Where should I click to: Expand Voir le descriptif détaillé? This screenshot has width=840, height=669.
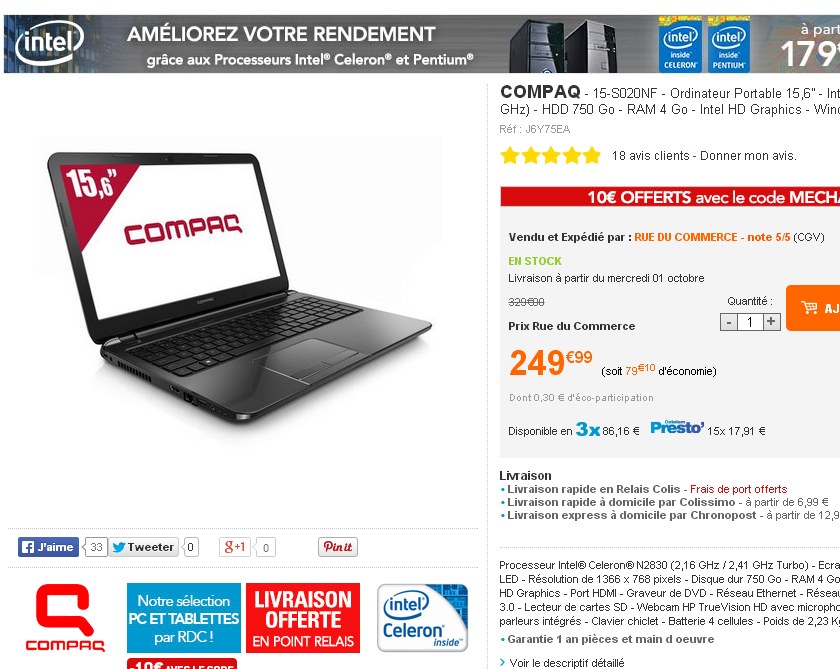[567, 663]
